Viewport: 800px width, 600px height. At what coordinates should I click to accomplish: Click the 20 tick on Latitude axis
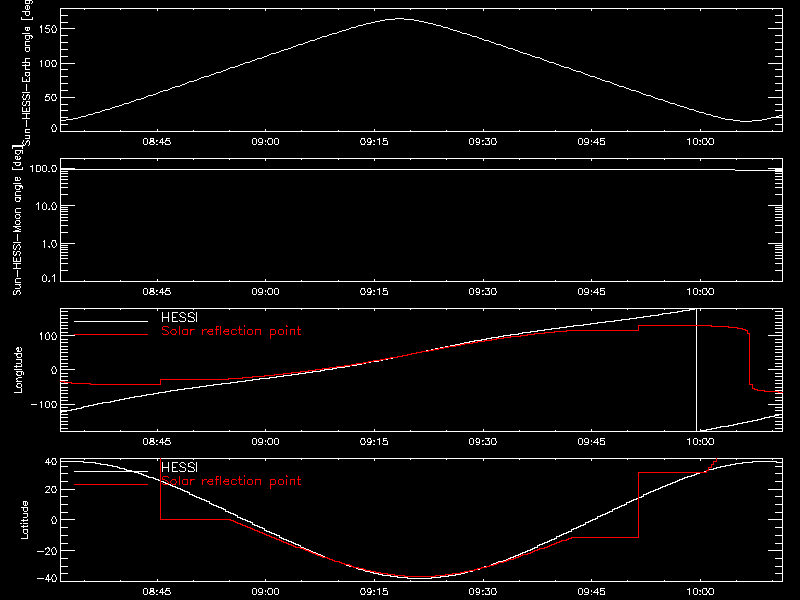(51, 490)
